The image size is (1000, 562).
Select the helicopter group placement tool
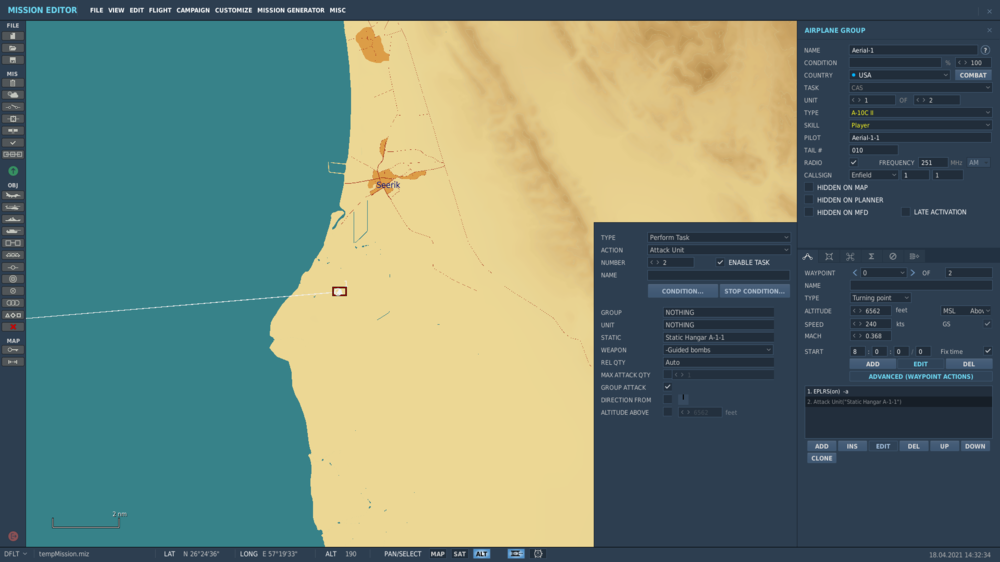coord(13,207)
